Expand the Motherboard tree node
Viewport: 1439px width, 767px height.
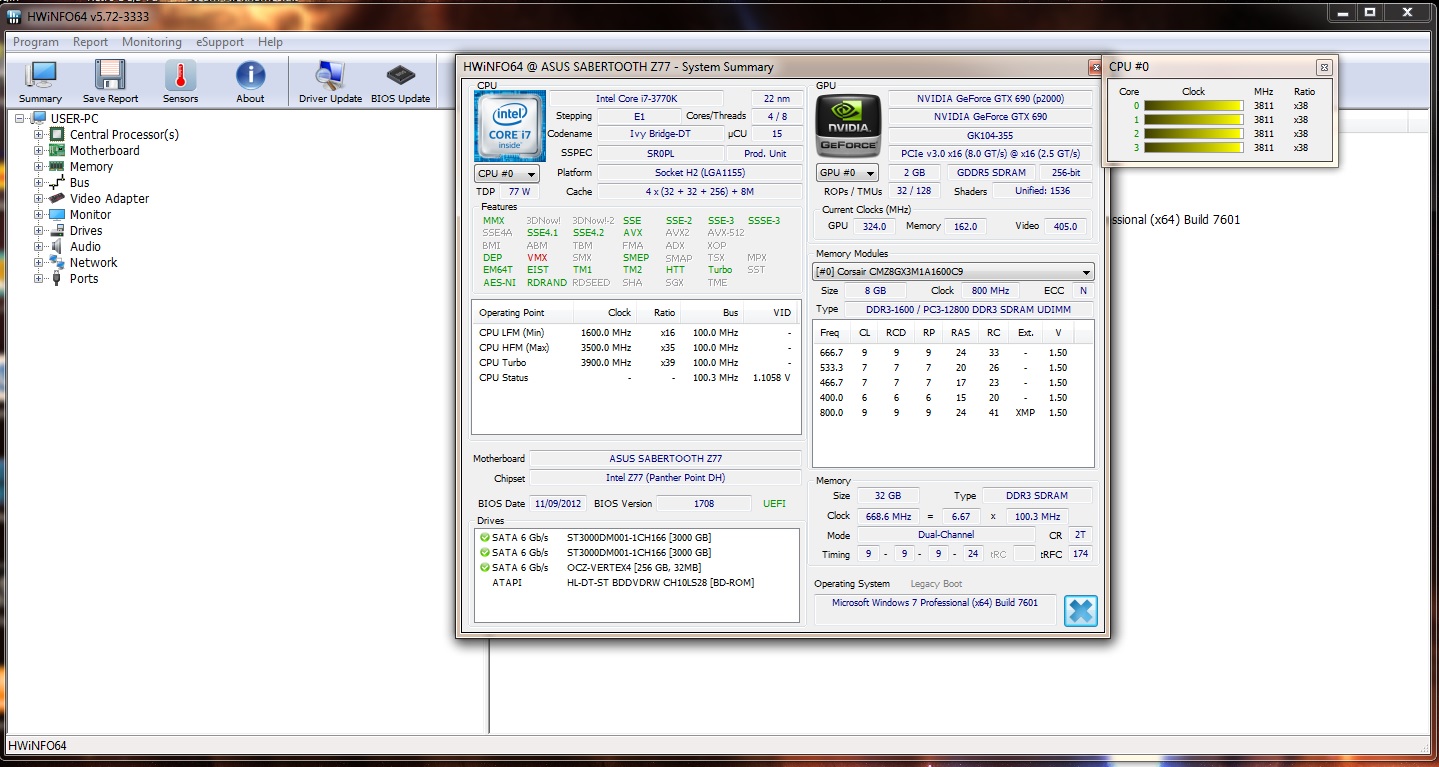click(x=38, y=150)
